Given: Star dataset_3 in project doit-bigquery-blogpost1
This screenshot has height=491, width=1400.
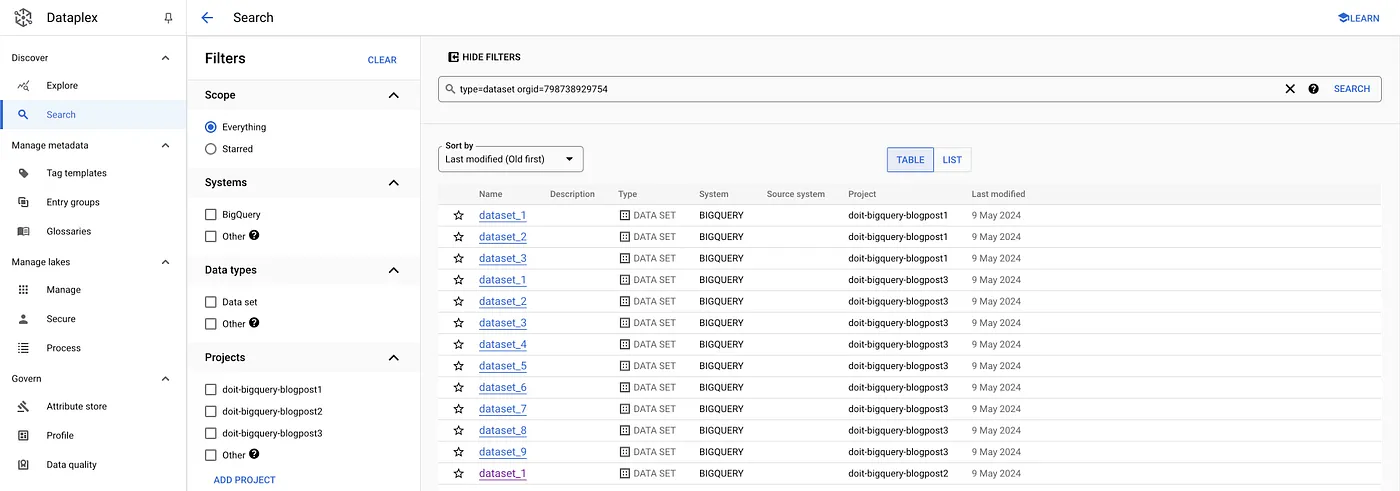Looking at the screenshot, I should (x=458, y=258).
